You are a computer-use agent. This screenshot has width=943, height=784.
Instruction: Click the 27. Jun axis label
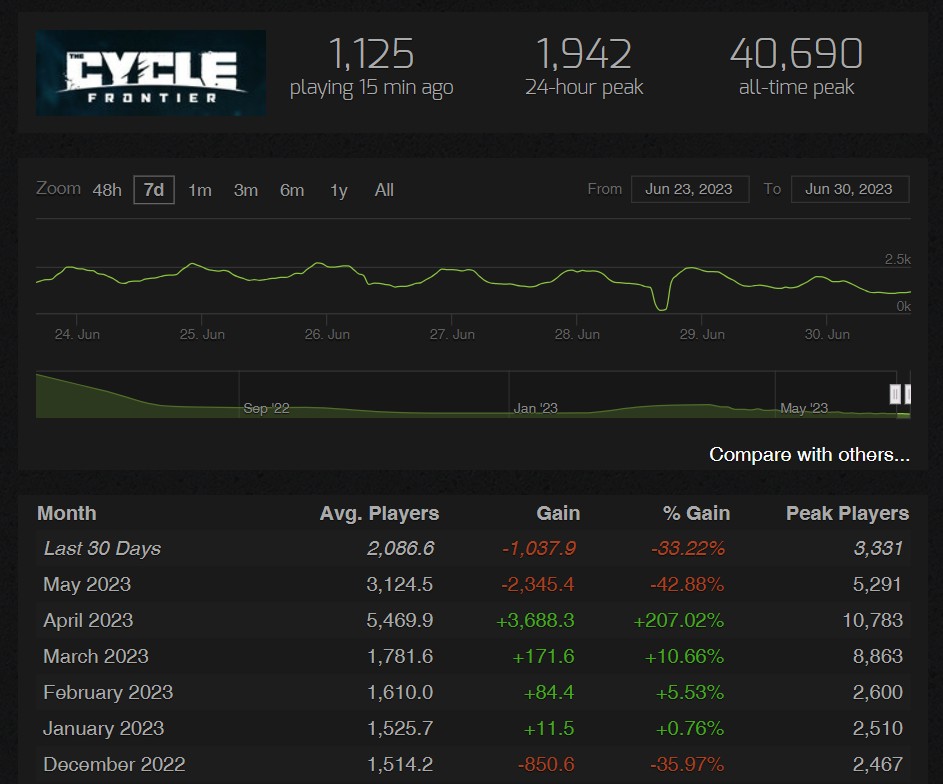click(x=452, y=334)
